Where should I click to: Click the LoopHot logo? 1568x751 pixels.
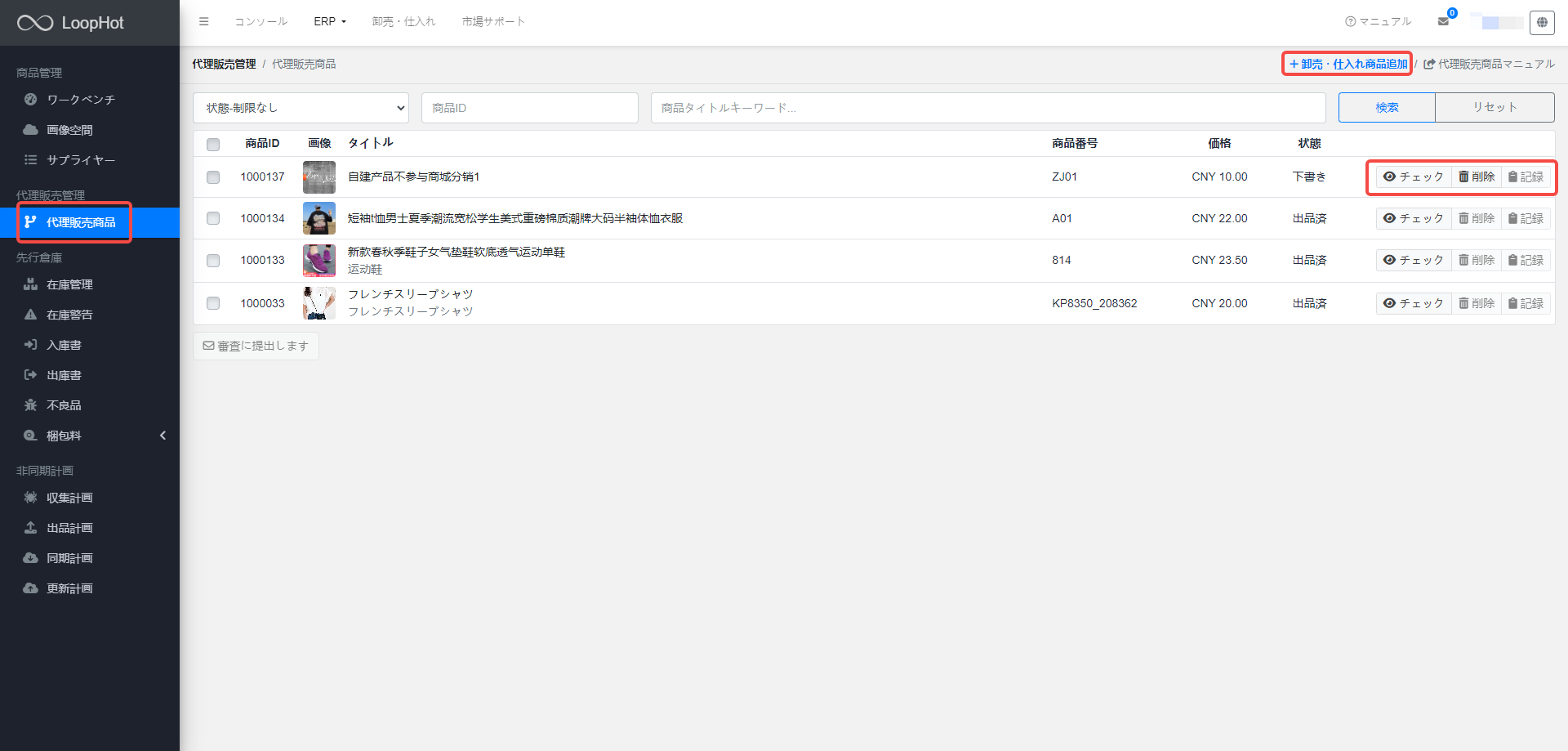(70, 23)
